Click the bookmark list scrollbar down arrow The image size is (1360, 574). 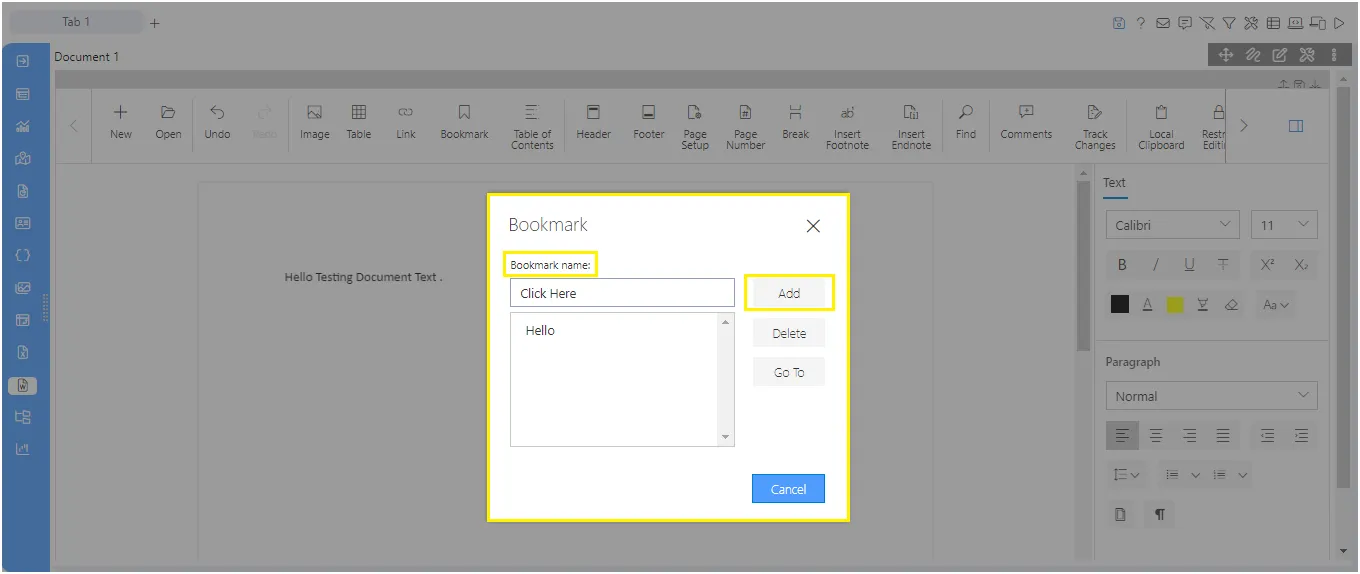point(726,437)
